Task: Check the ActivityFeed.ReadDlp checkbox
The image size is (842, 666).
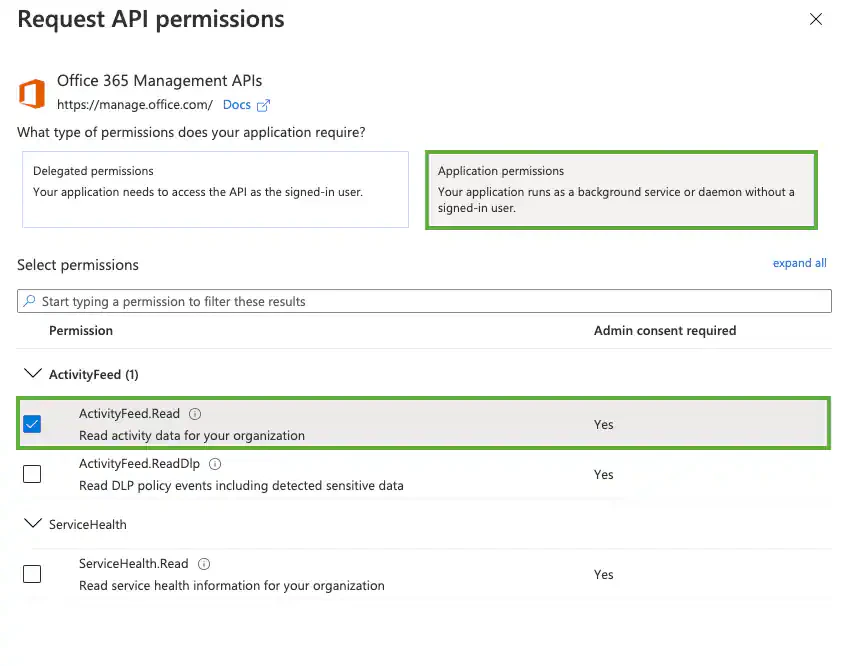Action: 32,474
